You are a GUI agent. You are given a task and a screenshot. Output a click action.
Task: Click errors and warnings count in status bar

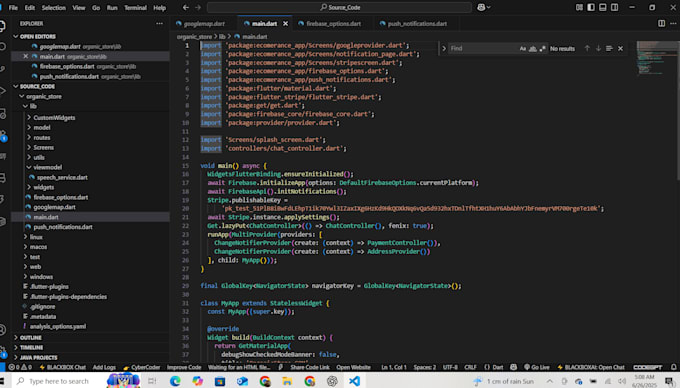coord(20,367)
